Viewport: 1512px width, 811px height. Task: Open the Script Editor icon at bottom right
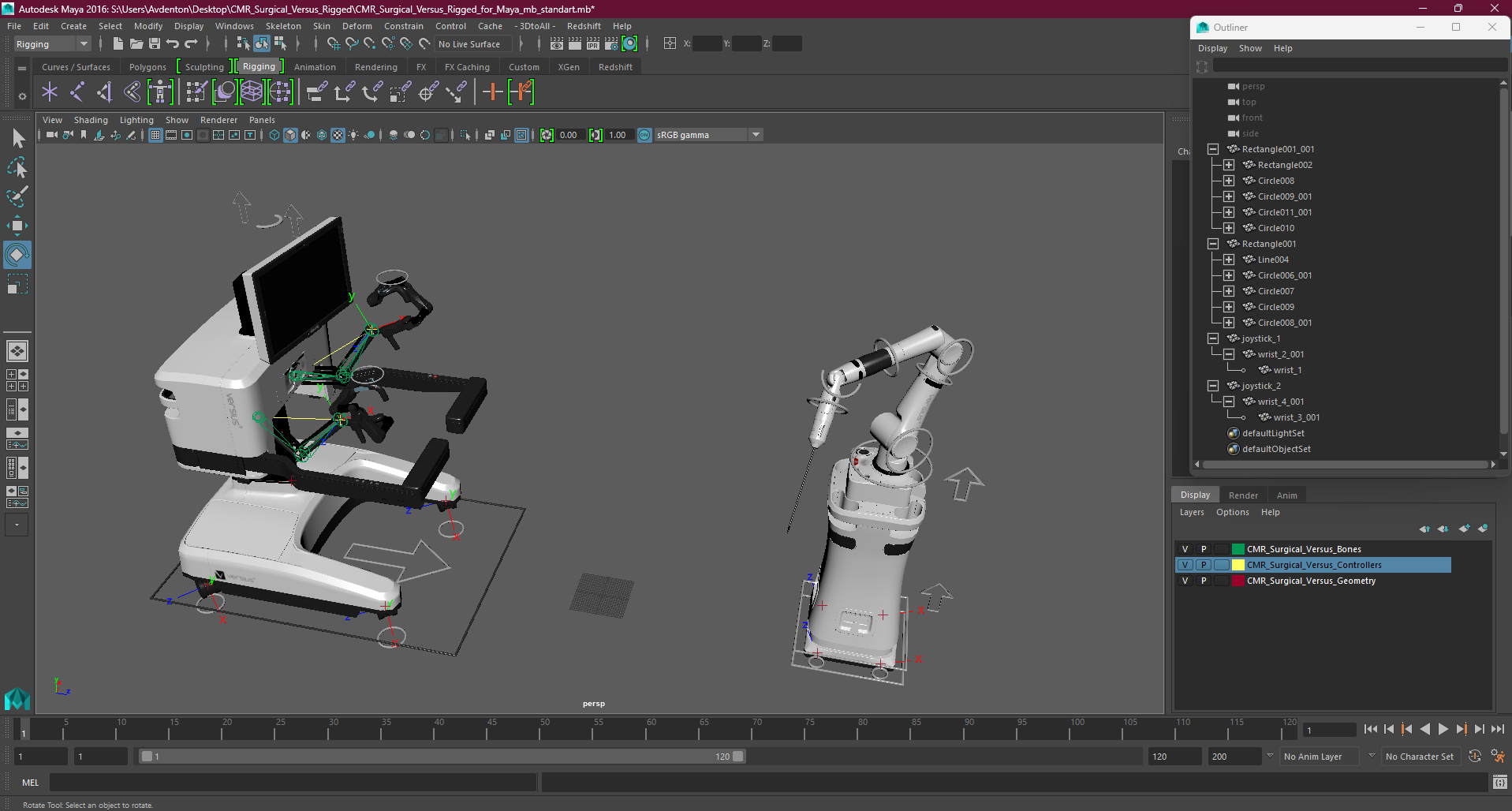coord(1499,783)
